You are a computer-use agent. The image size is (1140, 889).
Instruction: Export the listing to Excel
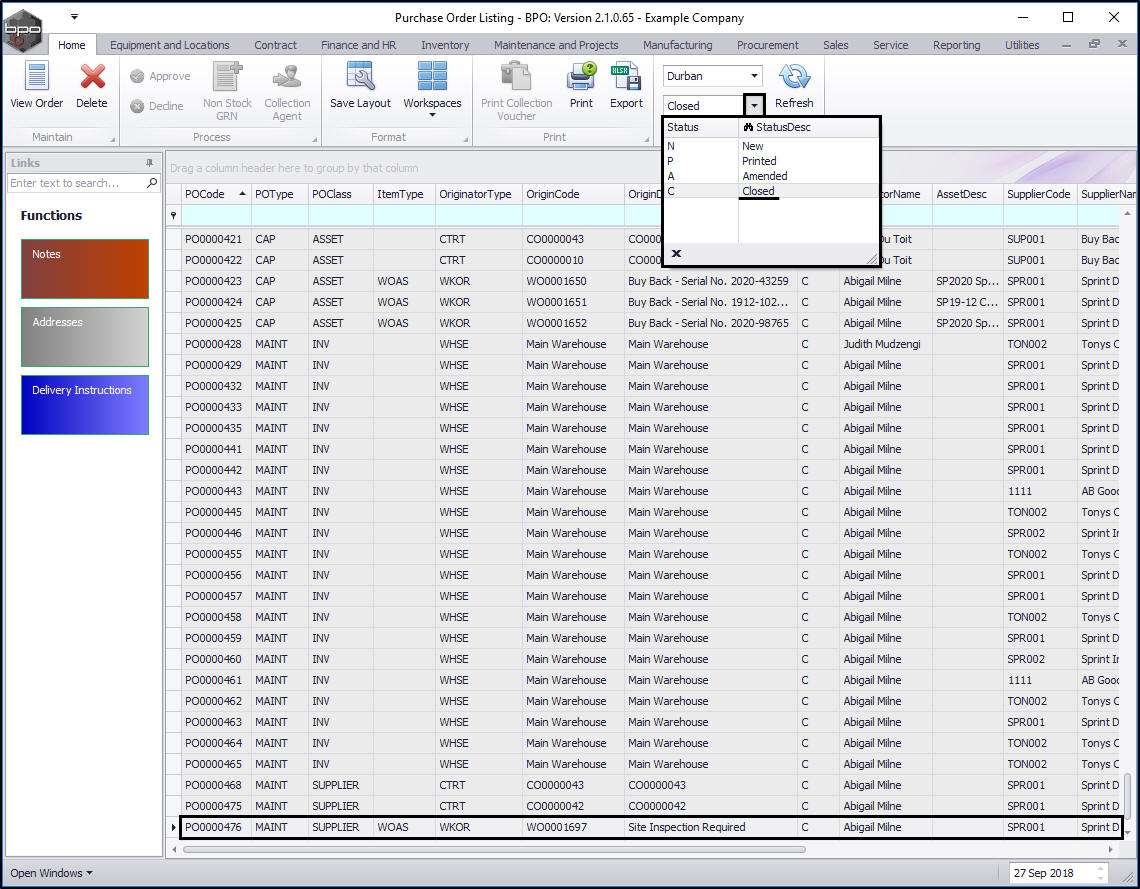click(626, 78)
